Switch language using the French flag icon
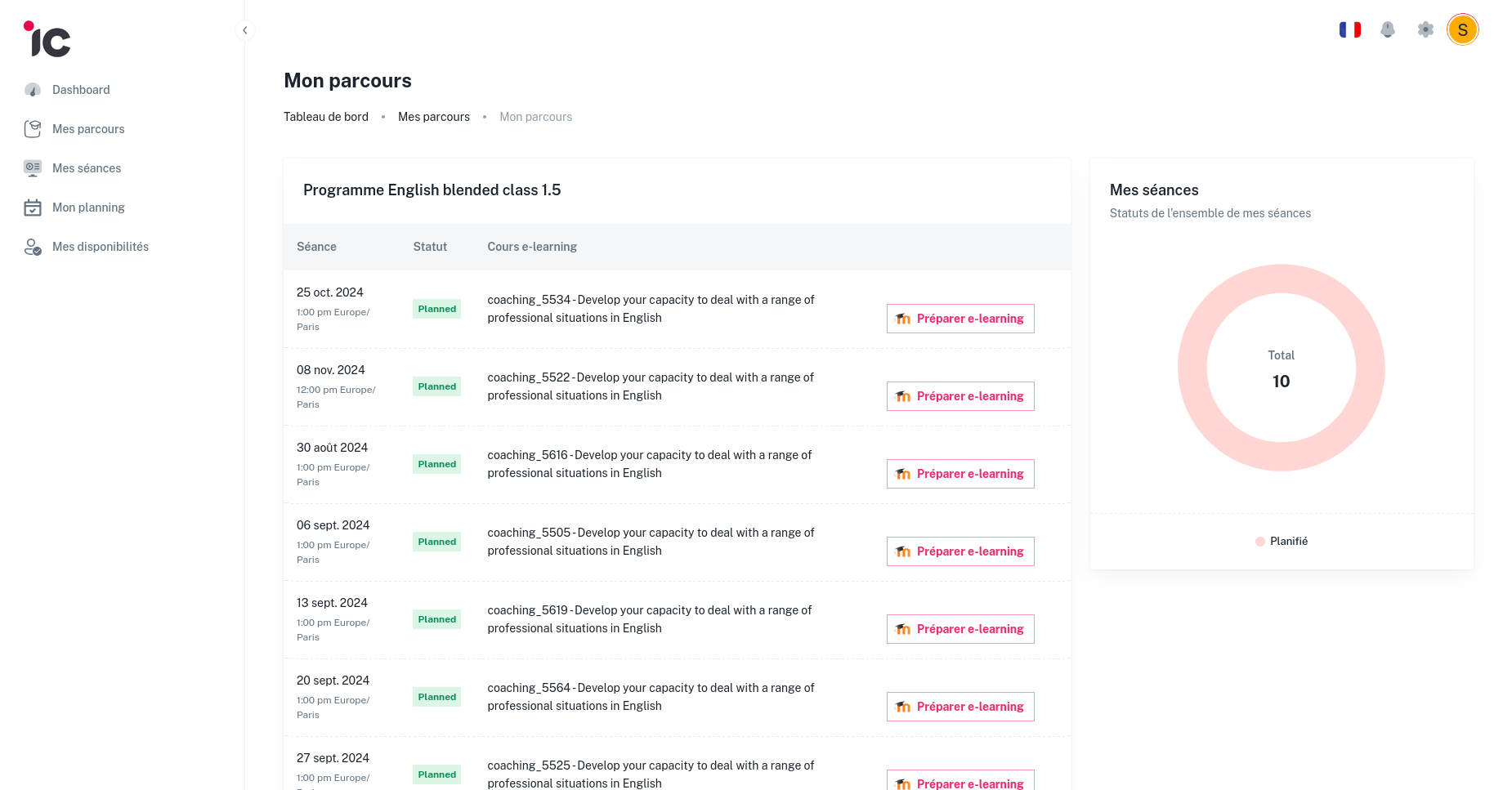 pos(1350,29)
